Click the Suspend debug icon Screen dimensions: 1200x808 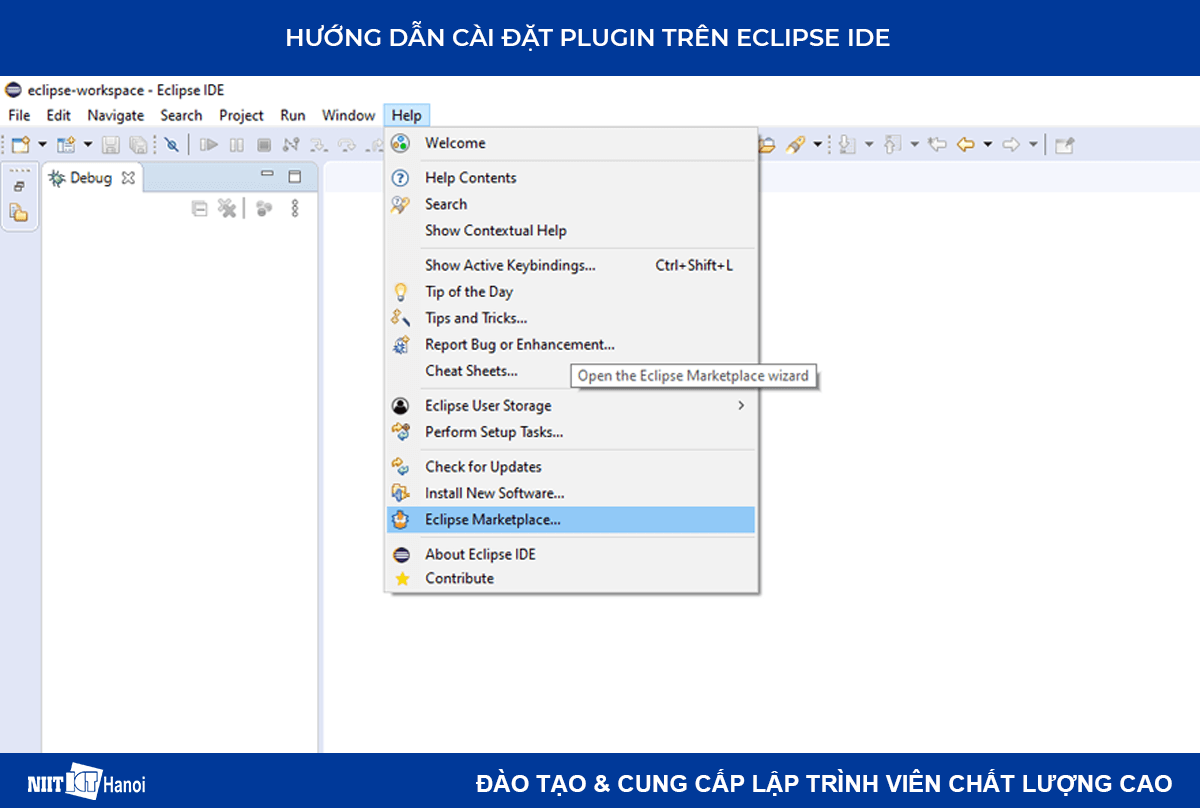(236, 144)
